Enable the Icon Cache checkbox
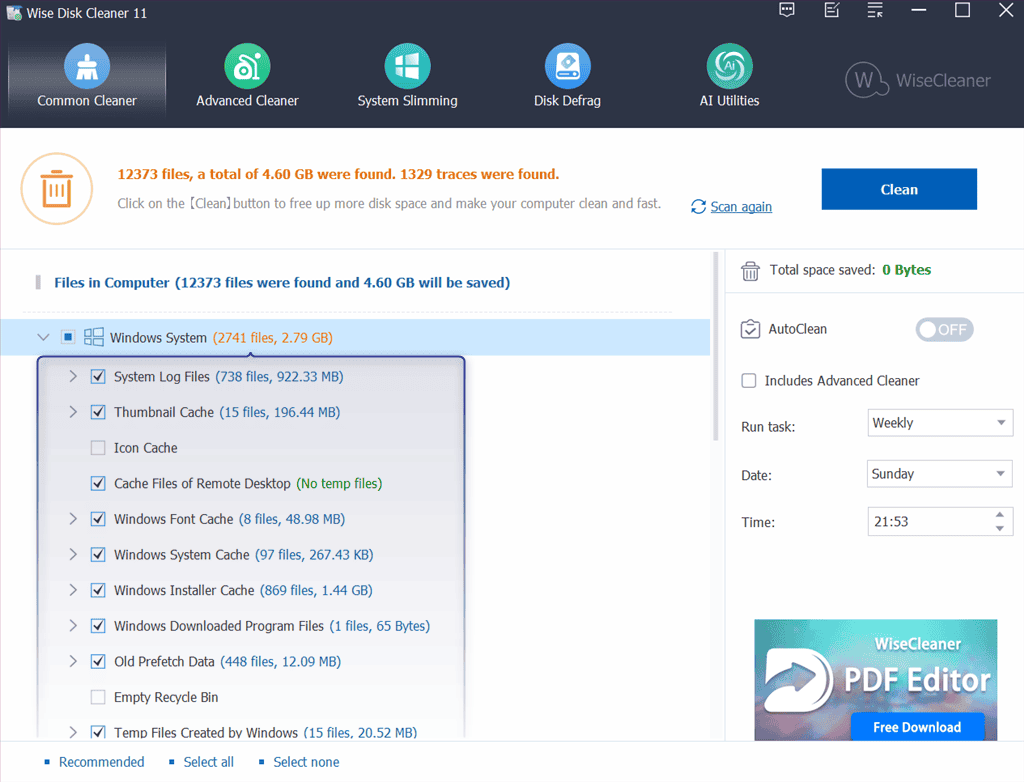This screenshot has height=782, width=1024. [98, 448]
